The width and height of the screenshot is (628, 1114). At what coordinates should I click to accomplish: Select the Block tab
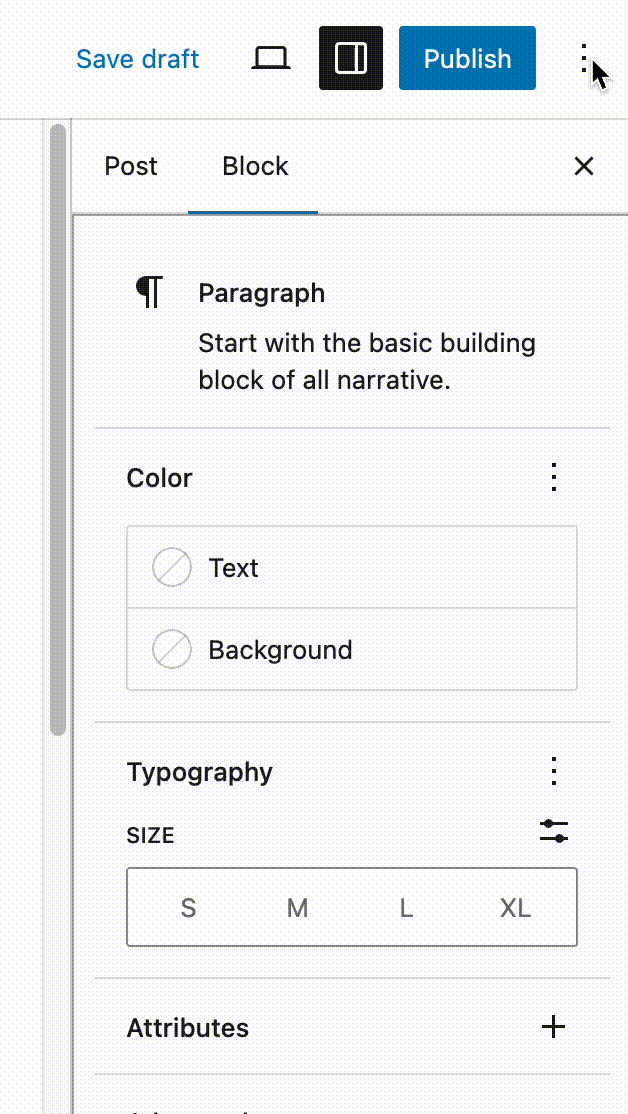255,166
